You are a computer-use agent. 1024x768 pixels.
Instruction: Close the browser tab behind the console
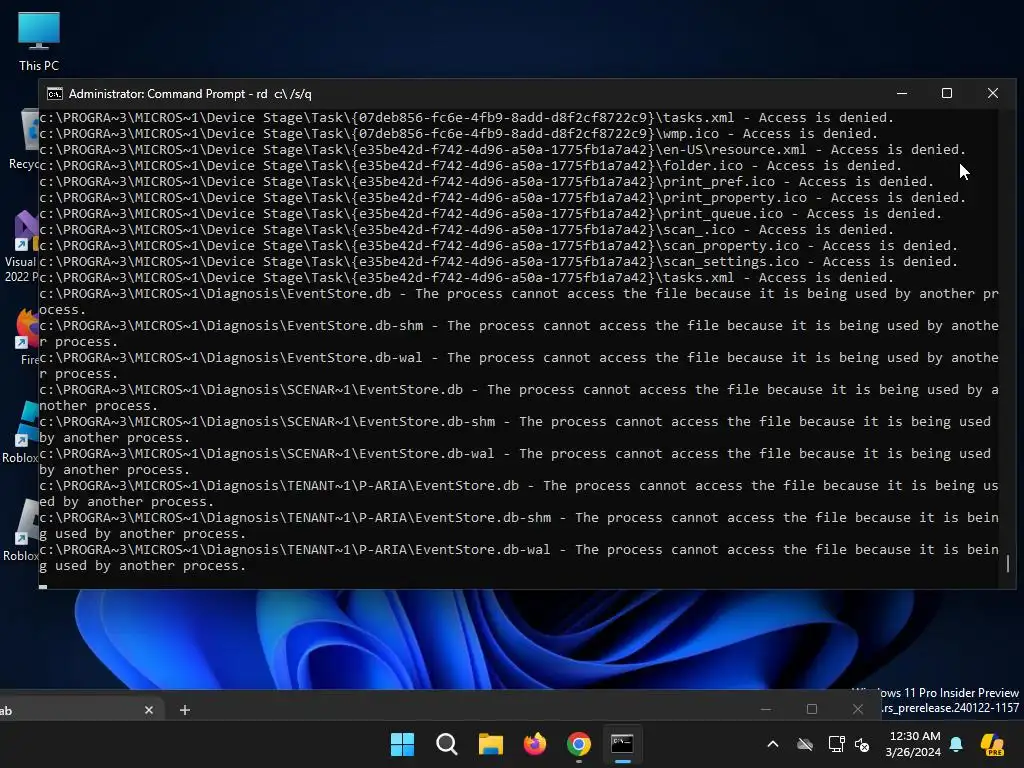pyautogui.click(x=149, y=710)
